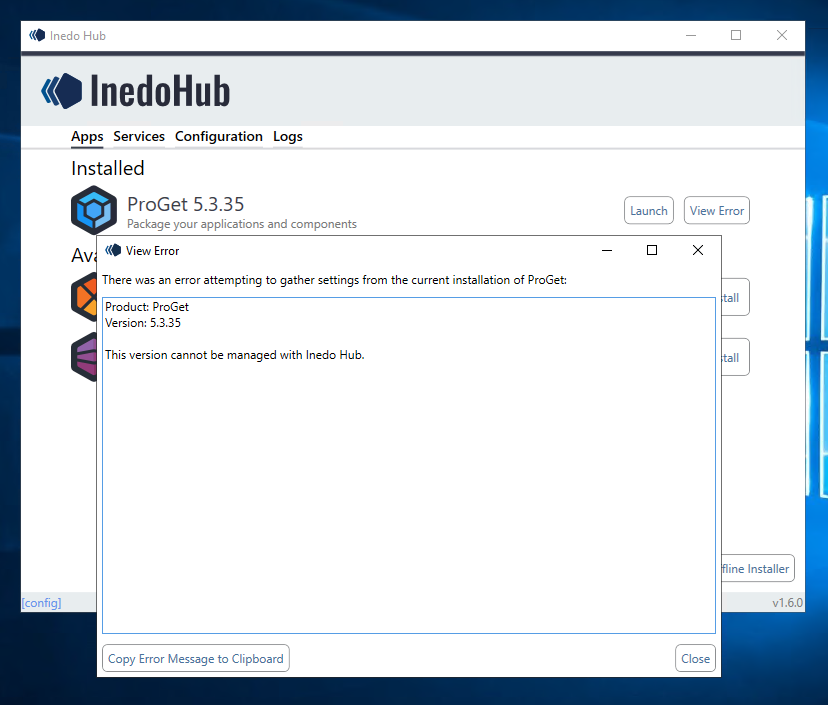Click the InedoHub logo in header

click(x=135, y=91)
